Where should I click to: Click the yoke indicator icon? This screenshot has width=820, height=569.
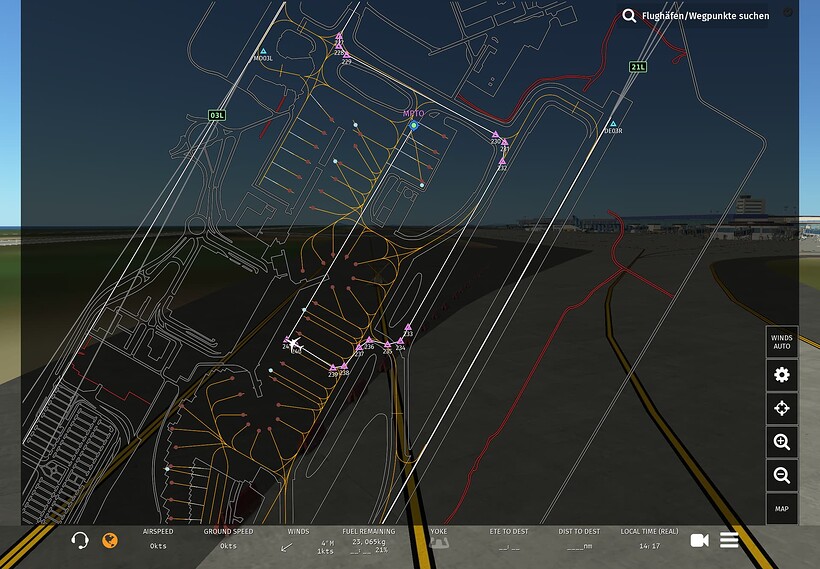439,544
